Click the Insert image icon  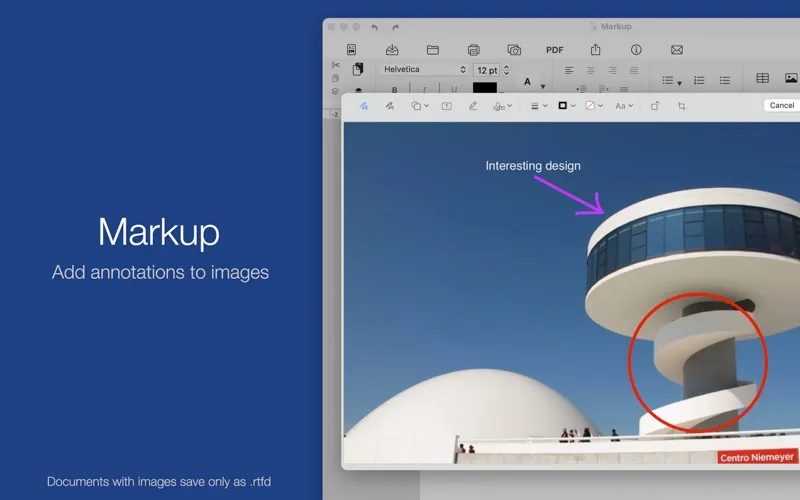791,78
